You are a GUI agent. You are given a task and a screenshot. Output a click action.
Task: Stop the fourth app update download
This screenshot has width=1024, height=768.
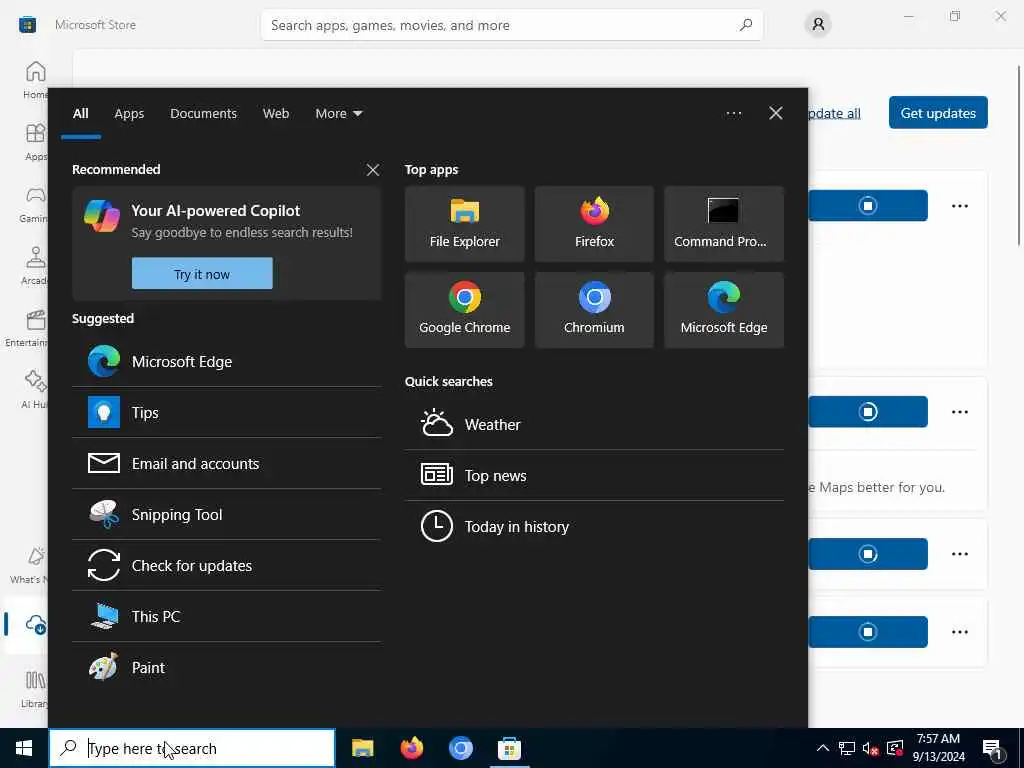click(x=868, y=632)
